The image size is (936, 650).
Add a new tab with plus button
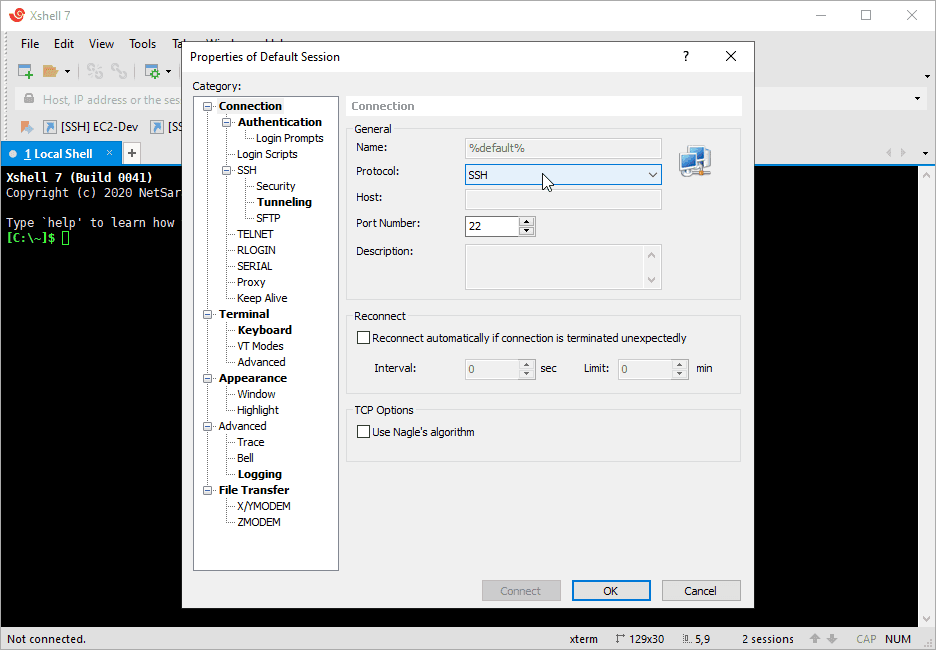click(131, 153)
